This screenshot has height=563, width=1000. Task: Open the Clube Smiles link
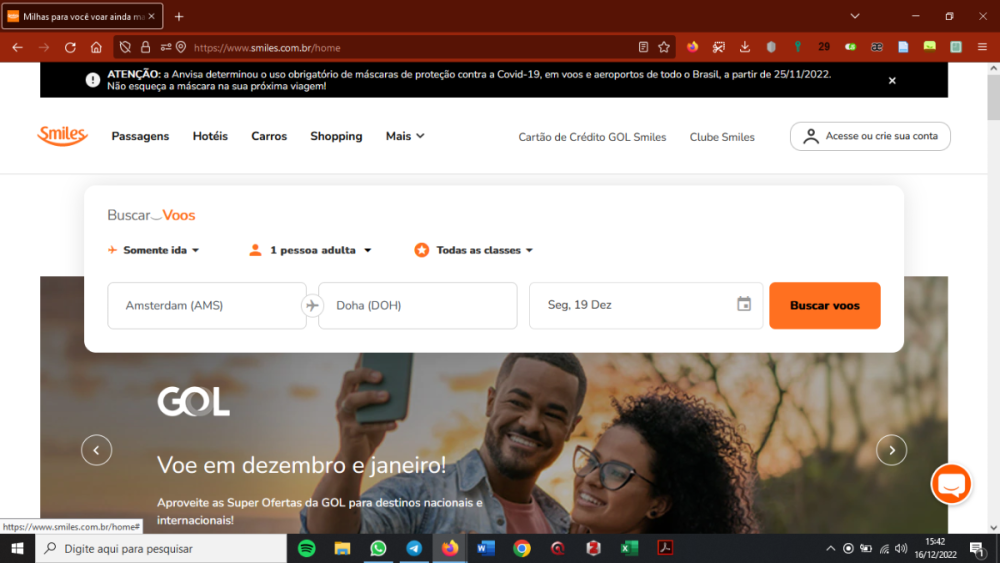point(722,137)
